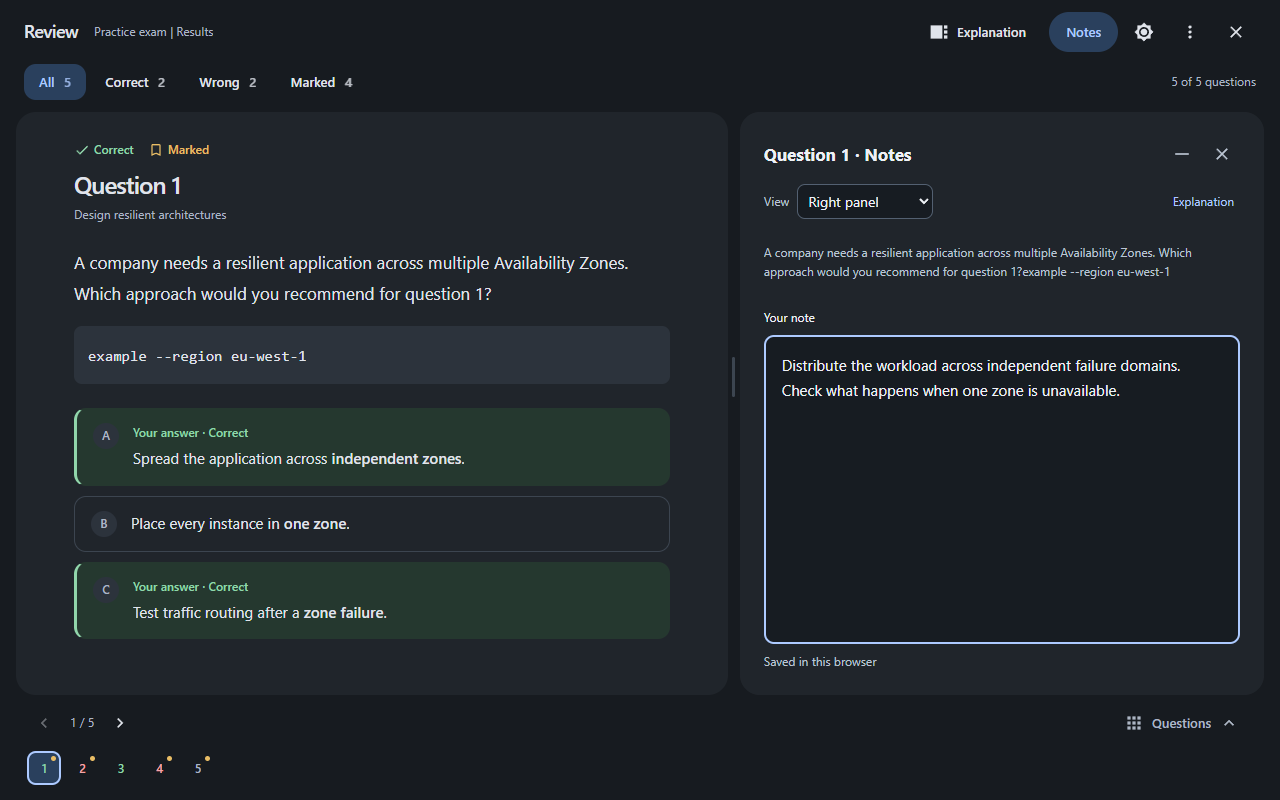Open the Explanation link in Notes panel

(x=1203, y=202)
